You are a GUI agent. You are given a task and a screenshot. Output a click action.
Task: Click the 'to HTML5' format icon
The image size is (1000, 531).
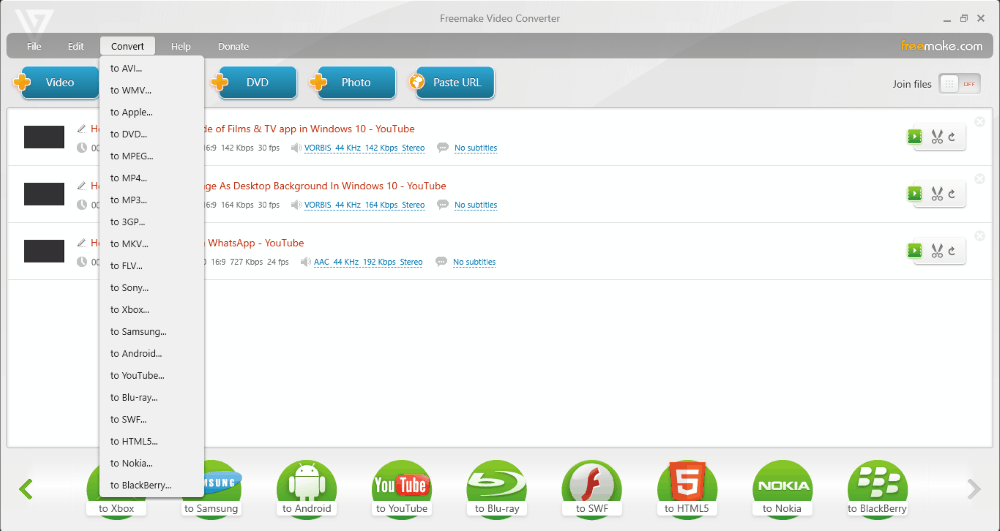click(x=687, y=488)
